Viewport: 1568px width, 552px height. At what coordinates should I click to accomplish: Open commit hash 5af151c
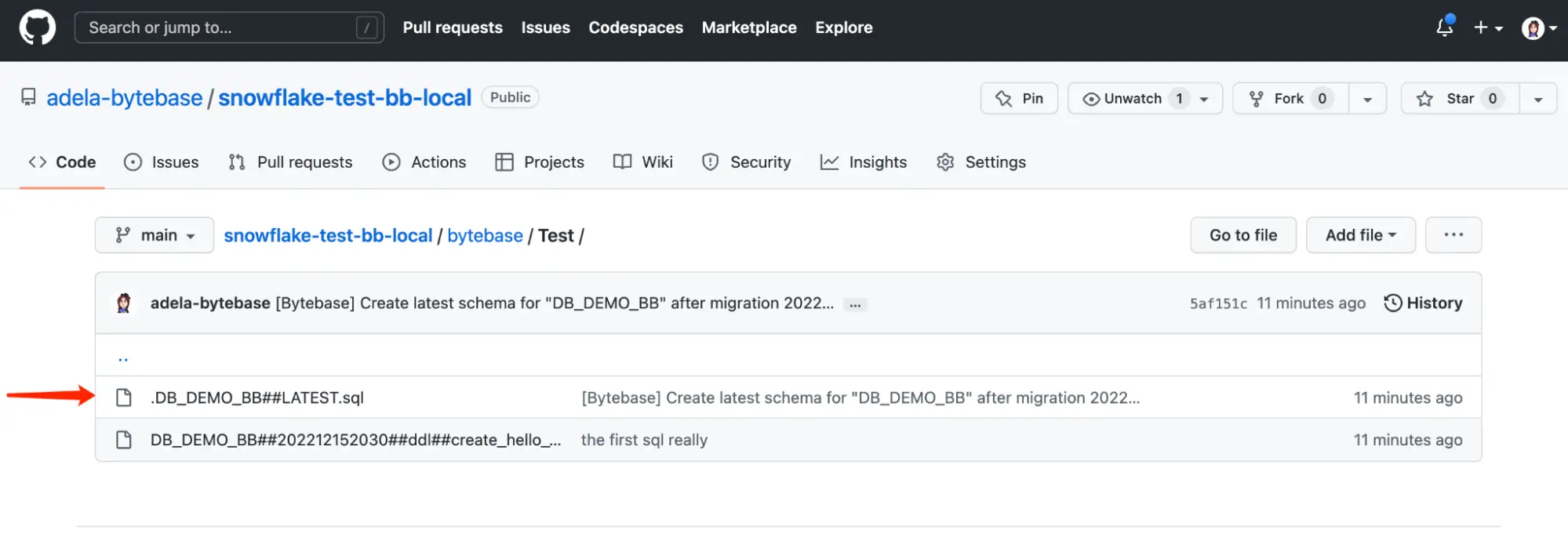point(1218,303)
